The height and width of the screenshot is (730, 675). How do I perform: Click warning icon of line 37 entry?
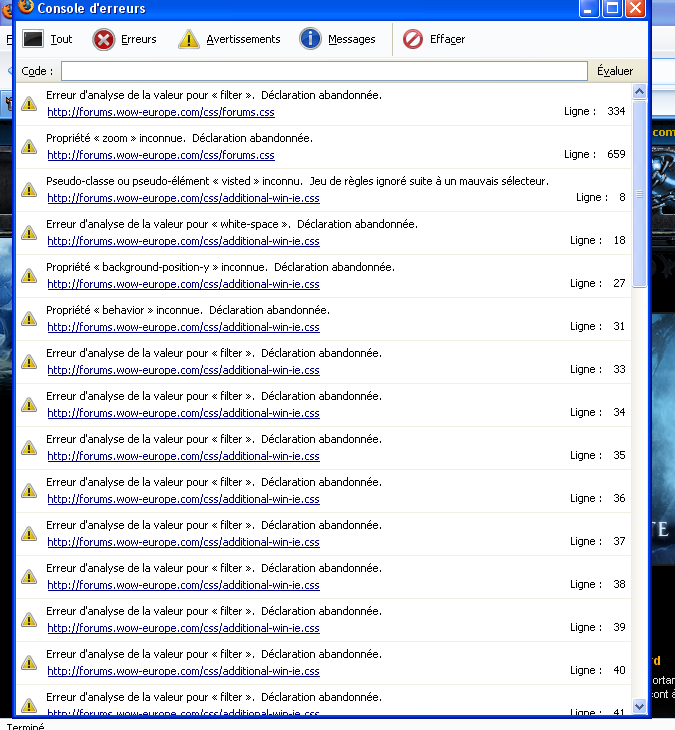[29, 534]
